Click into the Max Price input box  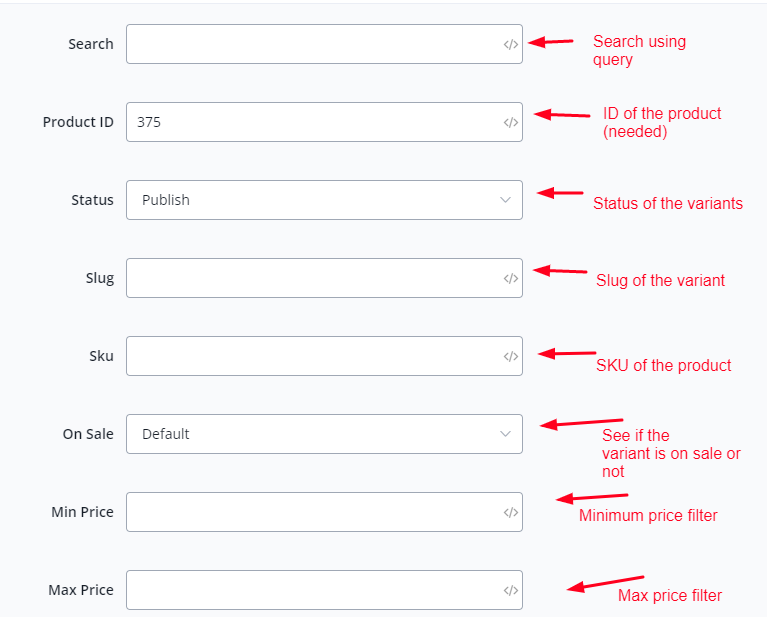pos(312,590)
